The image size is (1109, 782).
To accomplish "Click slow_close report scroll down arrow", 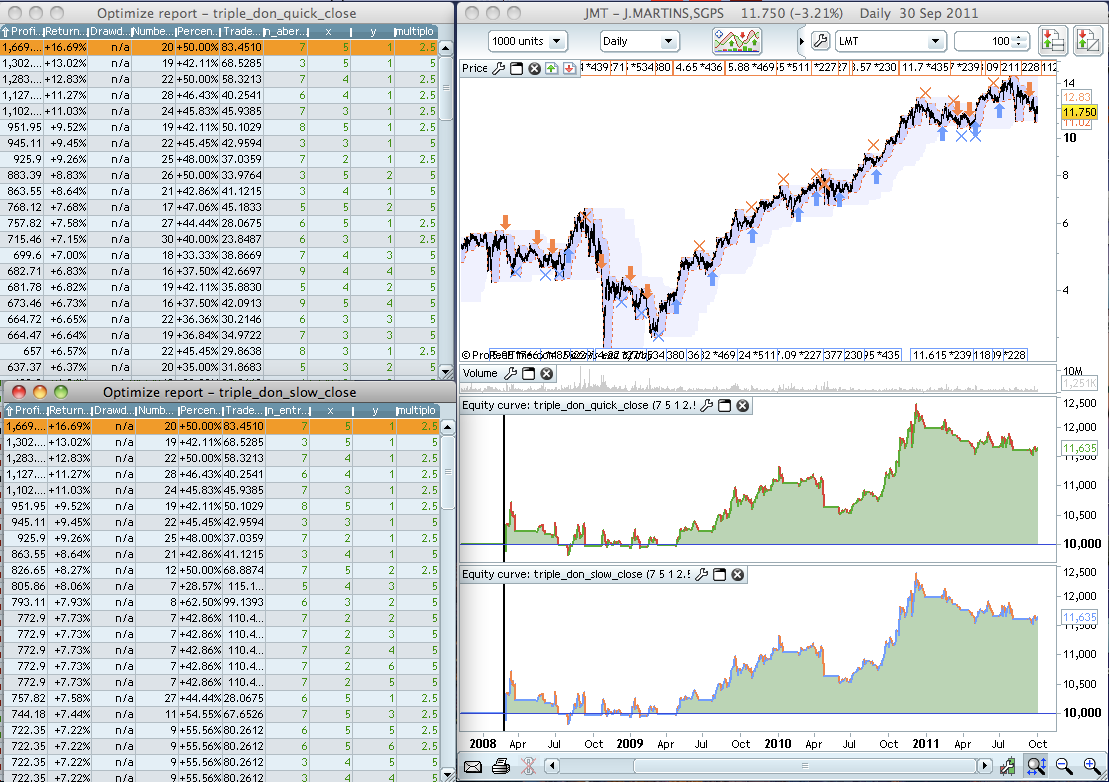I will click(448, 774).
